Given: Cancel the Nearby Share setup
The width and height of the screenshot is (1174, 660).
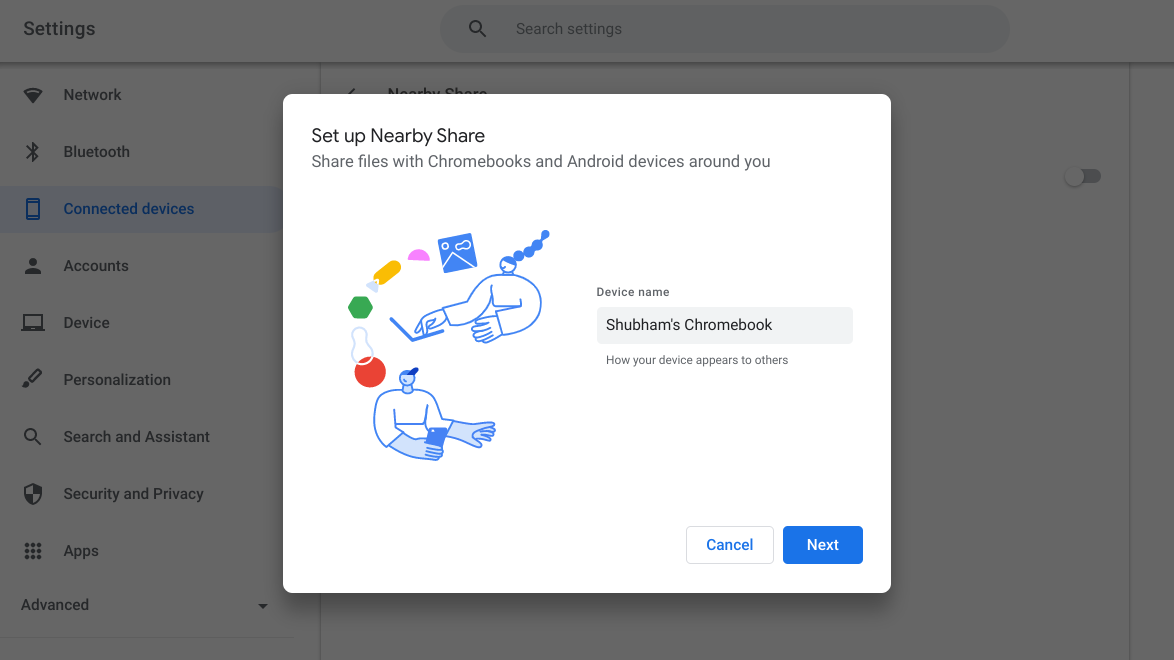Looking at the screenshot, I should tap(729, 544).
